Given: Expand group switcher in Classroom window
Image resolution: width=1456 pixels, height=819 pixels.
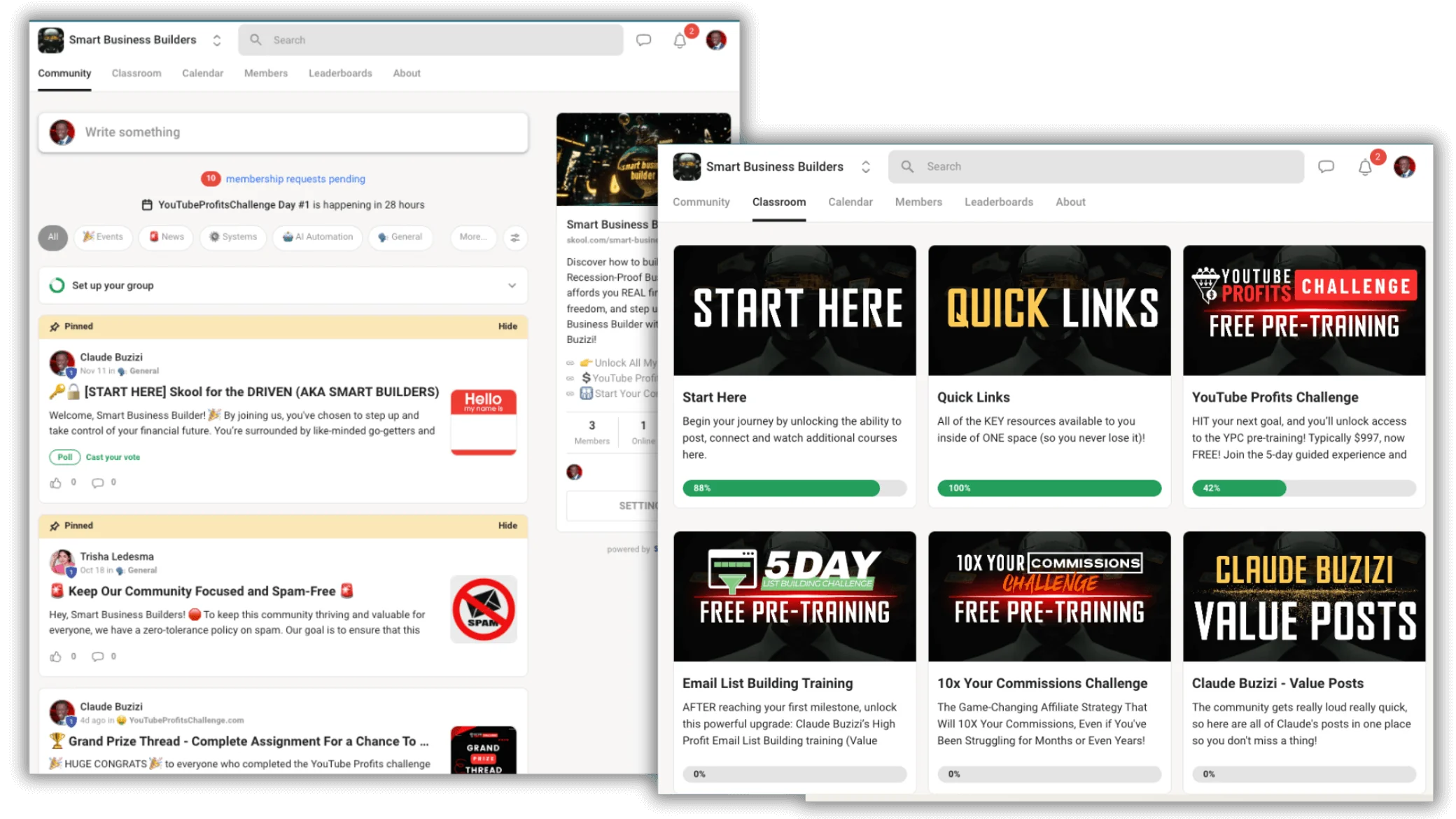Looking at the screenshot, I should pos(866,167).
